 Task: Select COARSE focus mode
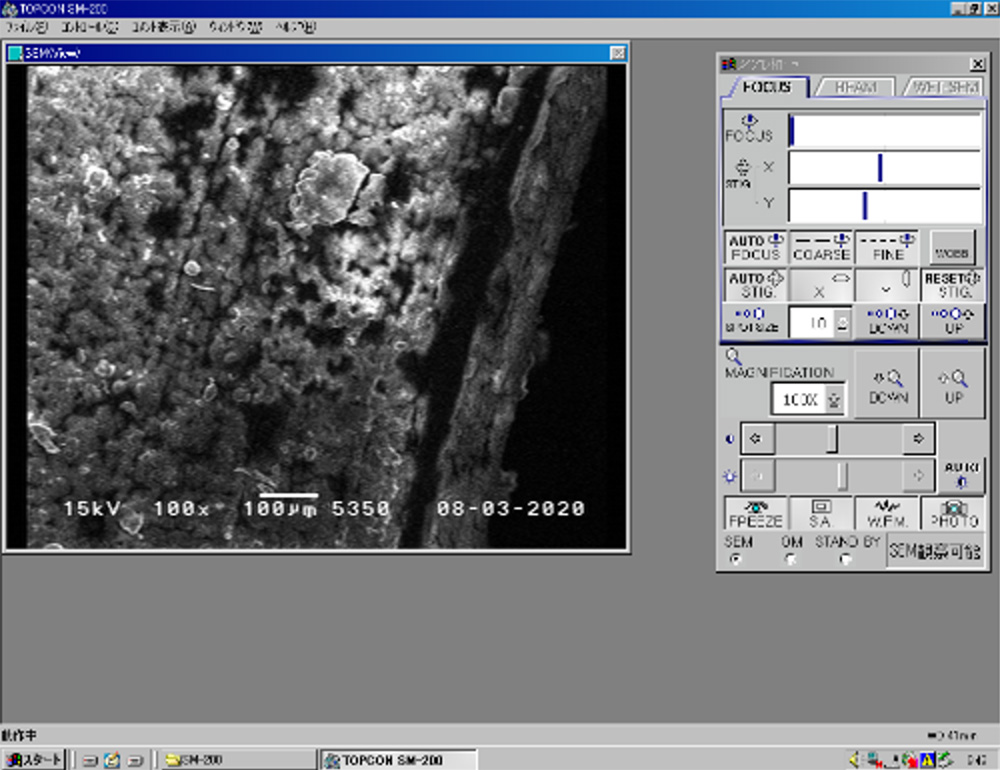pyautogui.click(x=821, y=248)
